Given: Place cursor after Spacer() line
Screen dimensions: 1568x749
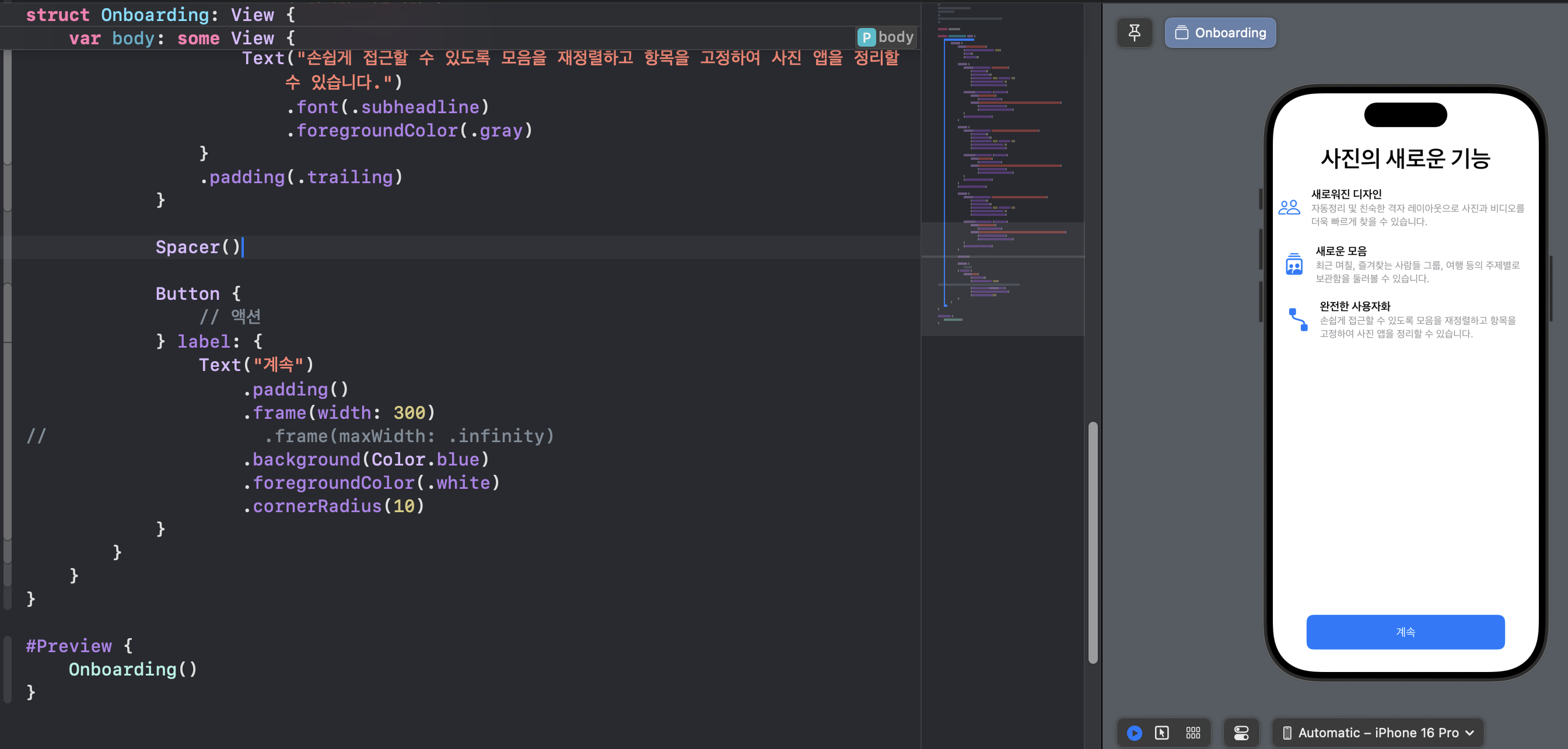Looking at the screenshot, I should [x=243, y=248].
